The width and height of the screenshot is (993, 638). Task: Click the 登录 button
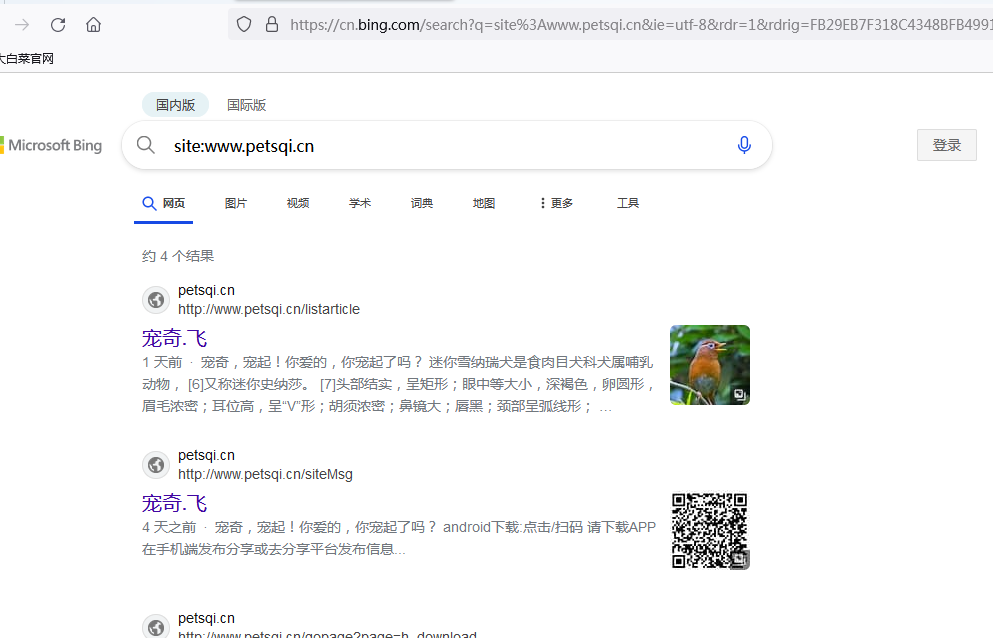[947, 145]
